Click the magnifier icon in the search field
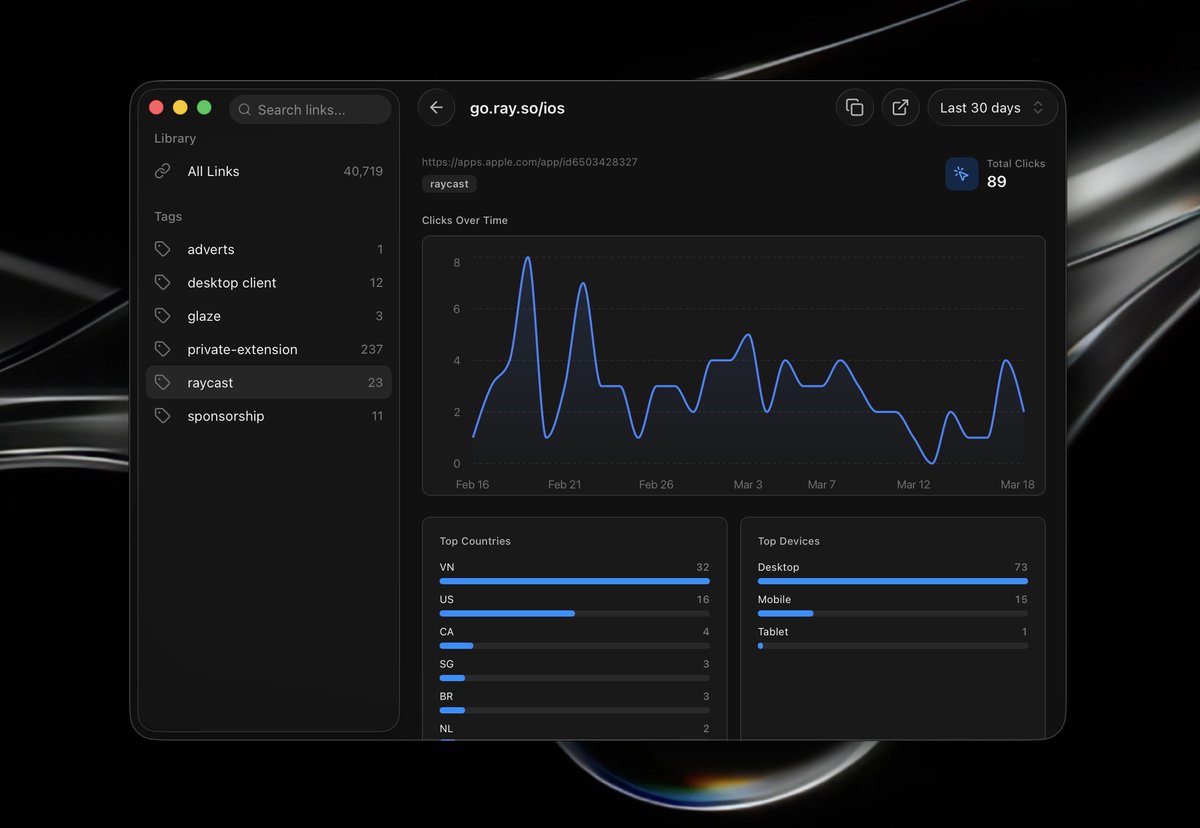Image resolution: width=1200 pixels, height=828 pixels. [245, 110]
